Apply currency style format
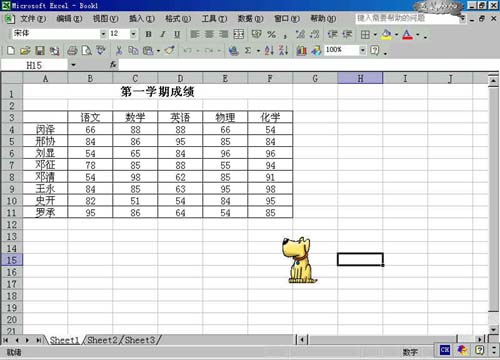The height and width of the screenshot is (360, 500). click(256, 34)
